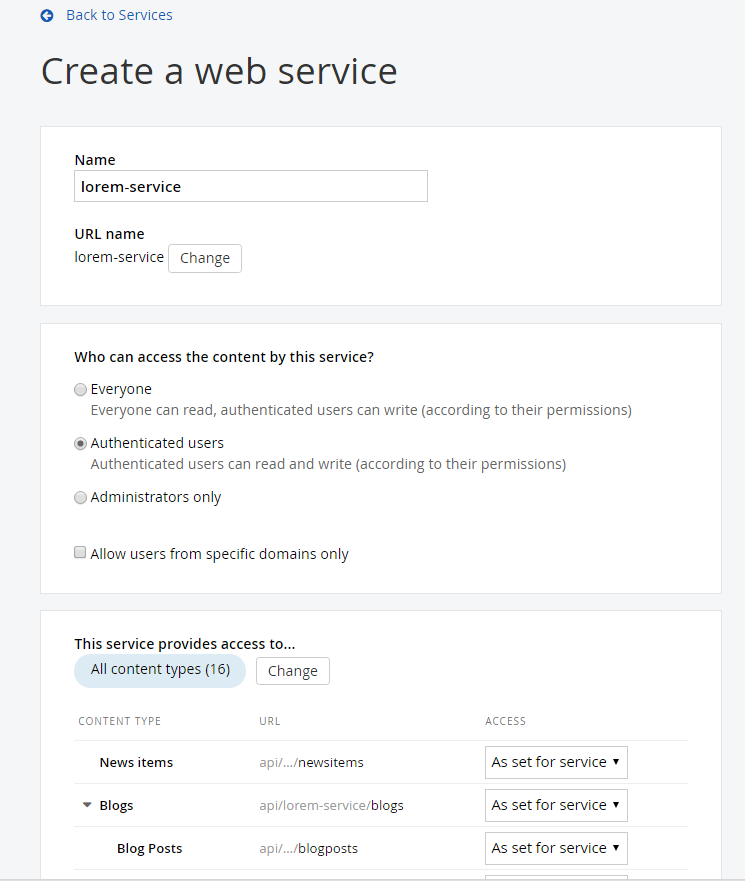Viewport: 745px width, 881px height.
Task: Open the News items access dropdown
Action: (x=556, y=762)
